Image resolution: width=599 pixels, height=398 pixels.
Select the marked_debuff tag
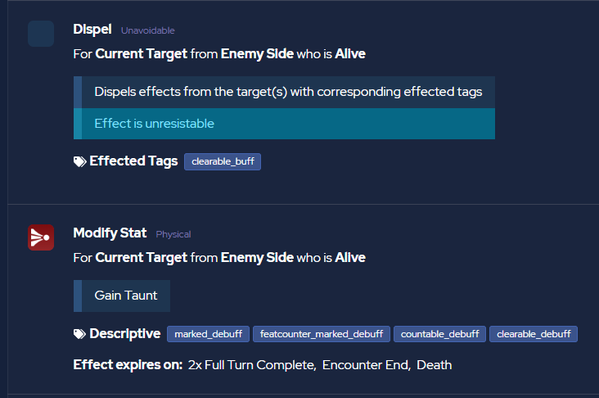208,334
